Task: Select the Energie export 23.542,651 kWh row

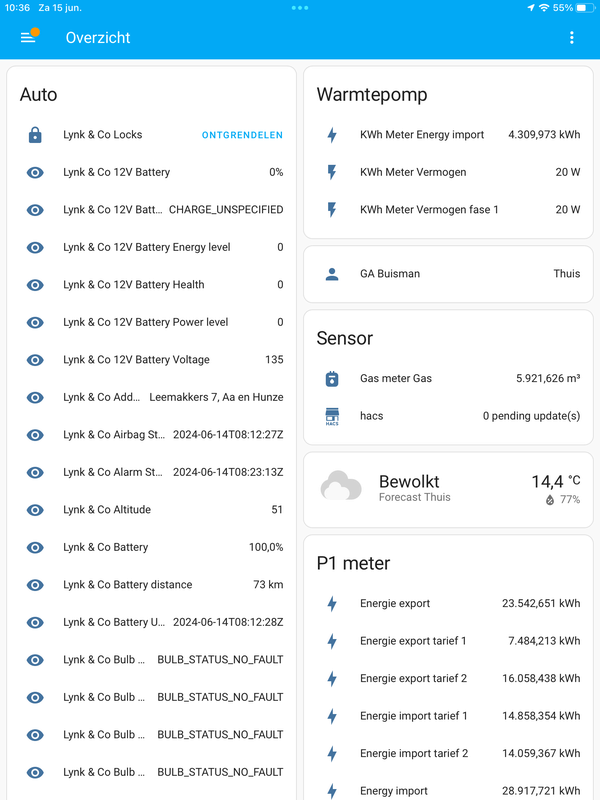Action: click(x=448, y=604)
